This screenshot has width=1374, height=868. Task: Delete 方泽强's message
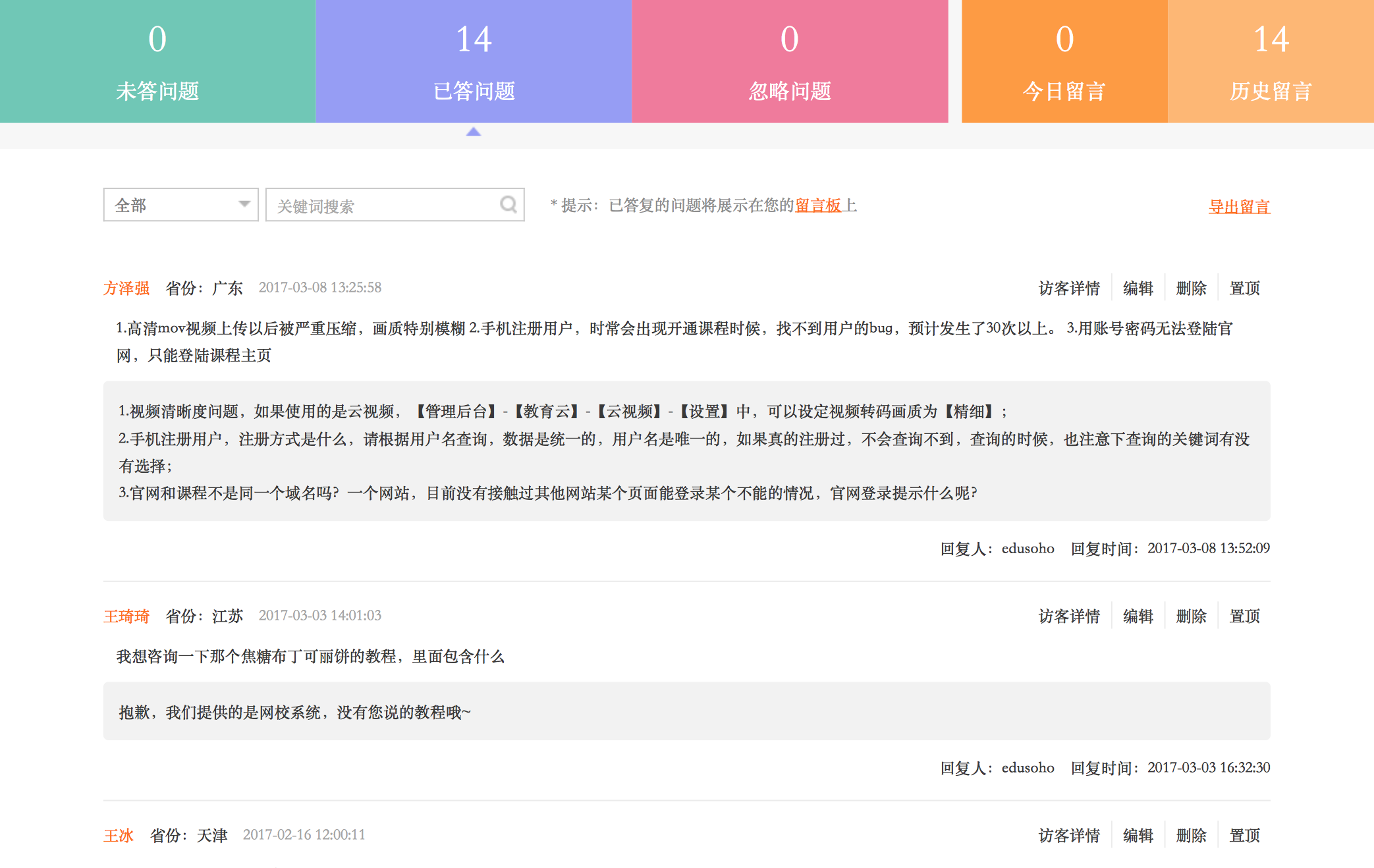1191,288
